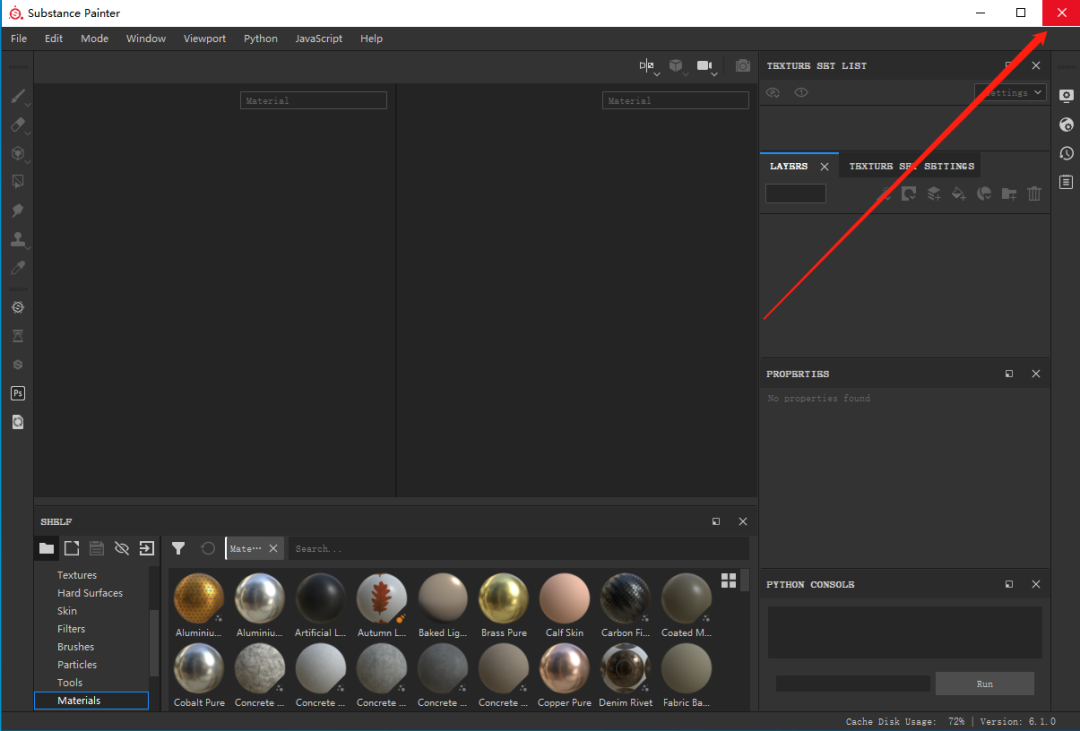Delete layer with the trash icon
The image size is (1080, 731).
pyautogui.click(x=1035, y=194)
